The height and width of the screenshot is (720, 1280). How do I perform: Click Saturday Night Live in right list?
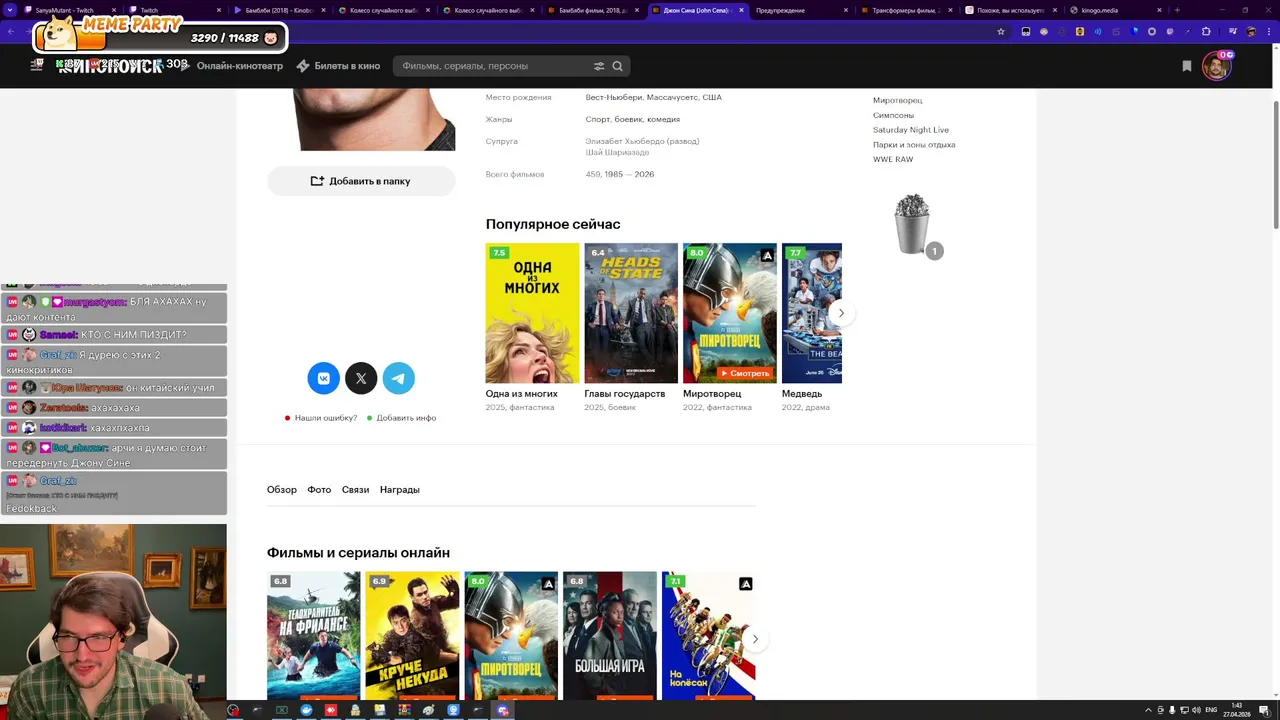tap(911, 130)
